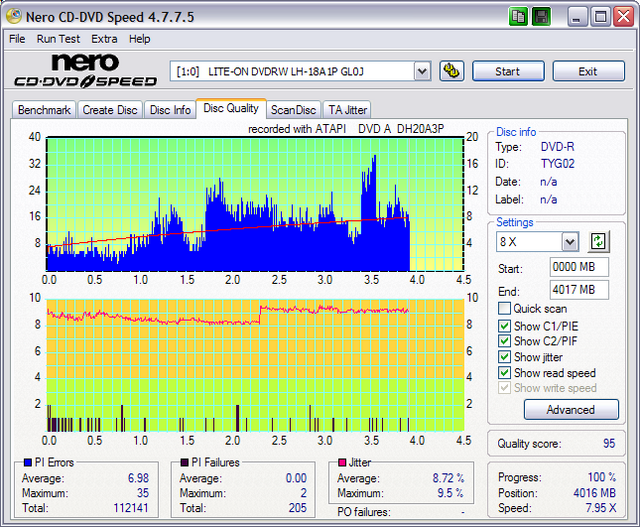
Task: Disable Show read speed checkbox
Action: coord(504,372)
